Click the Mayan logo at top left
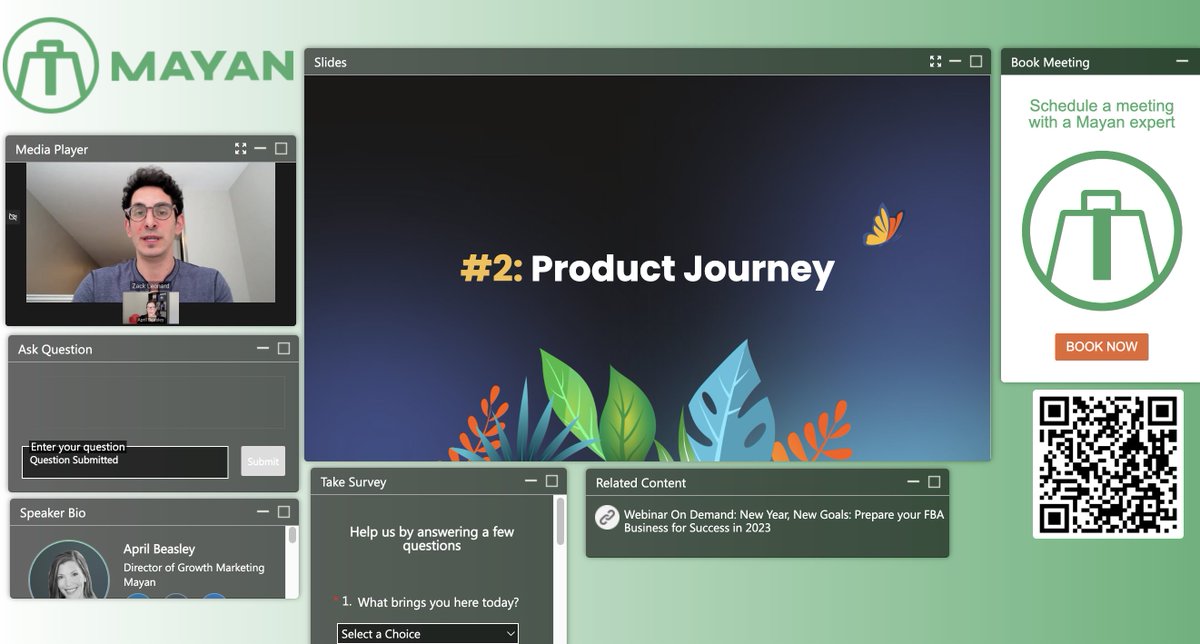Image resolution: width=1200 pixels, height=644 pixels. [148, 66]
